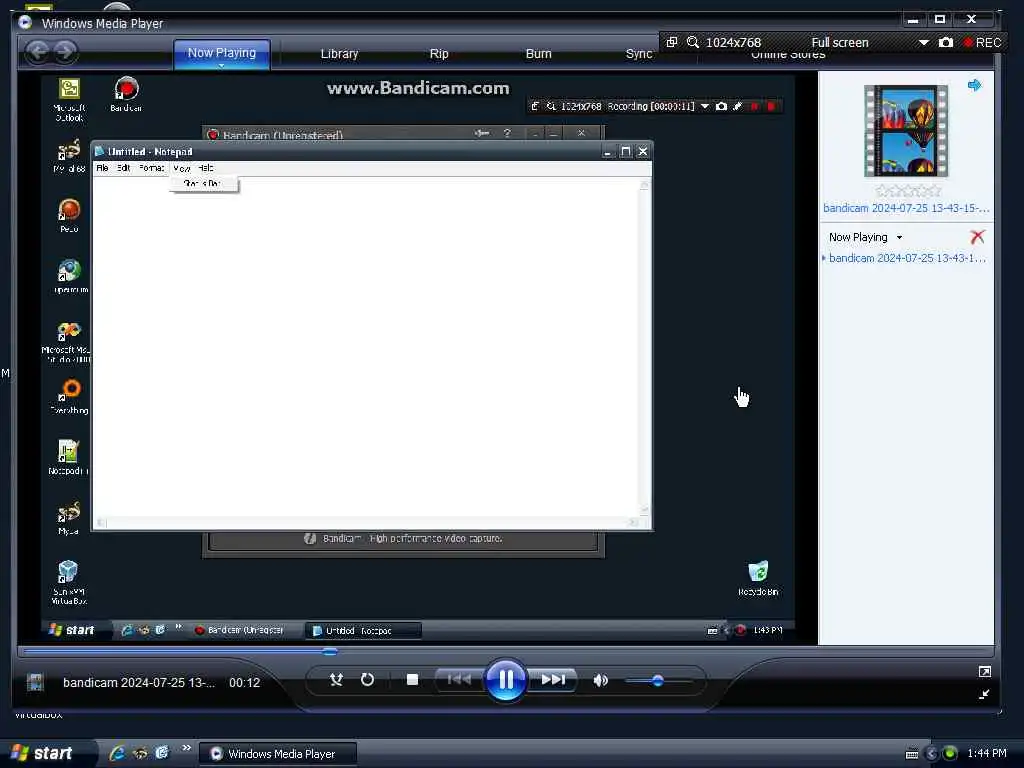
Task: Clear the playlist with the red X
Action: [977, 236]
